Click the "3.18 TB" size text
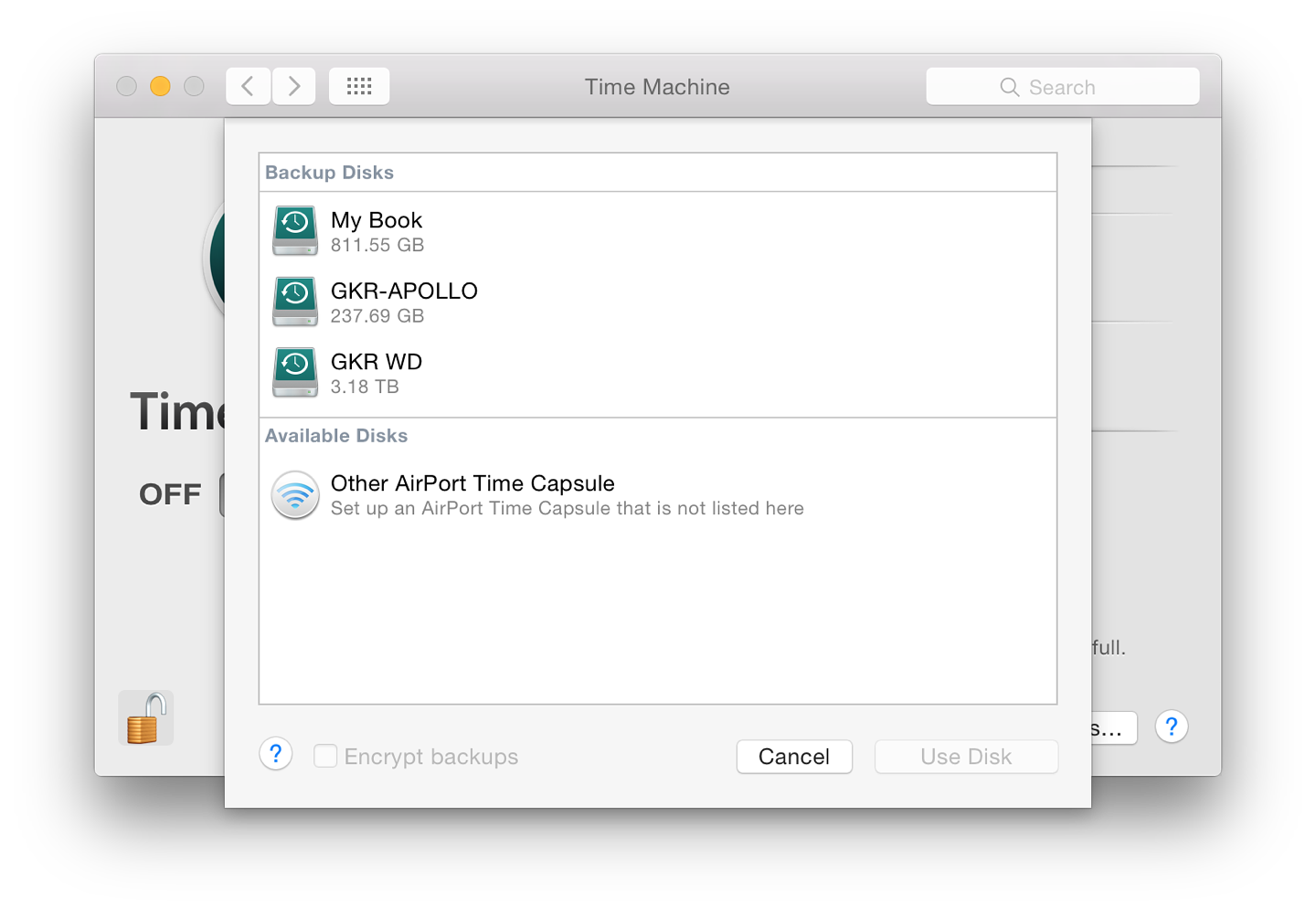 365,387
